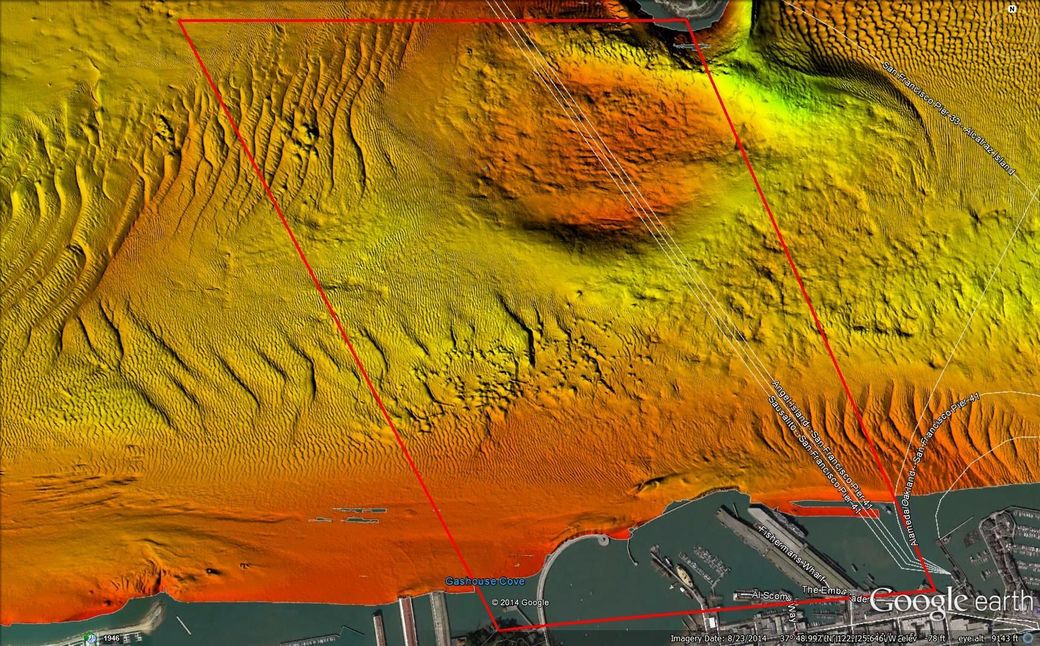This screenshot has width=1040, height=646.
Task: Click the Angel Island - San Francisco Pier 41 route label
Action: (x=822, y=439)
